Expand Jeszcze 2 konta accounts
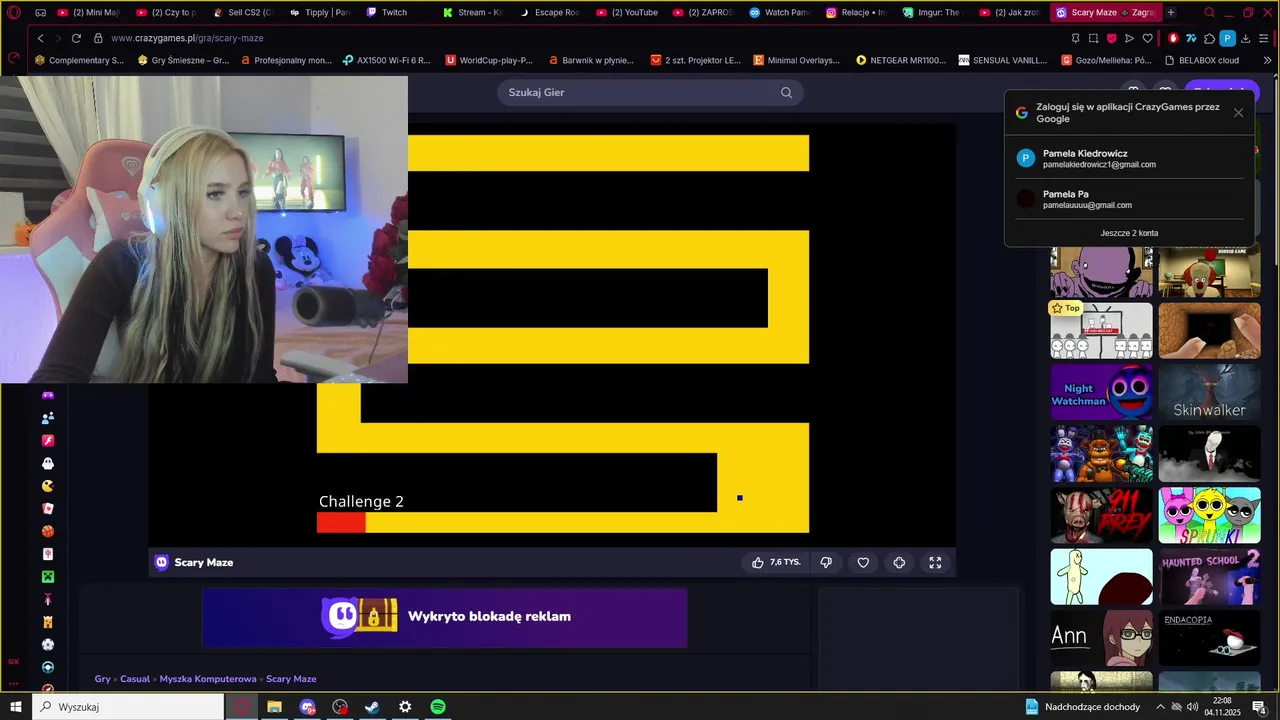This screenshot has height=720, width=1280. pos(1129,233)
